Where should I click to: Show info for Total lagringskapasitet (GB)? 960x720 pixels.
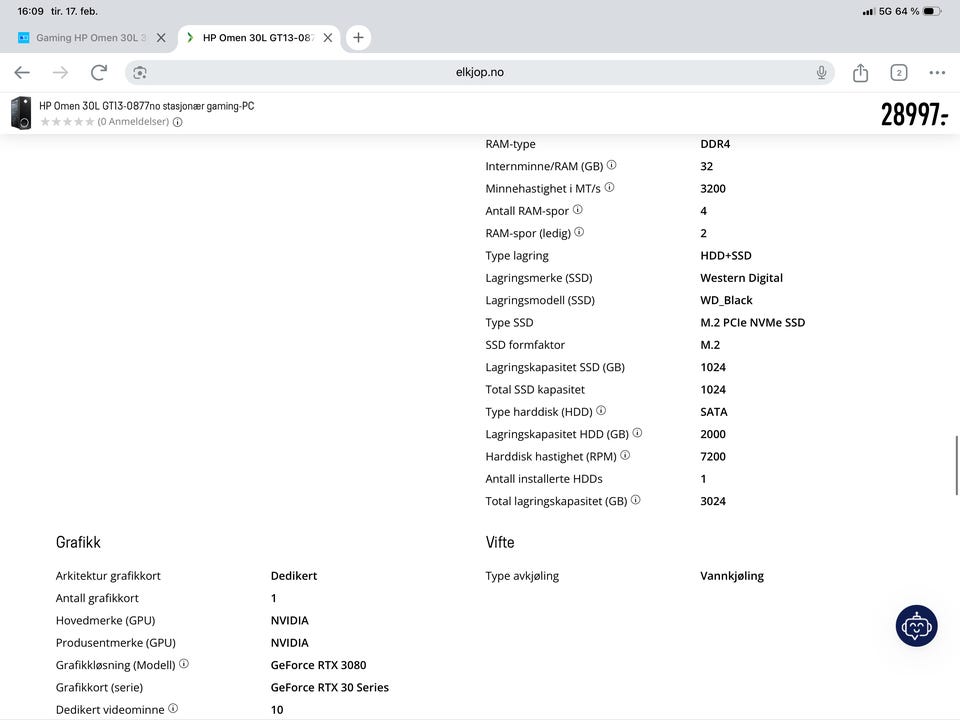(x=636, y=500)
